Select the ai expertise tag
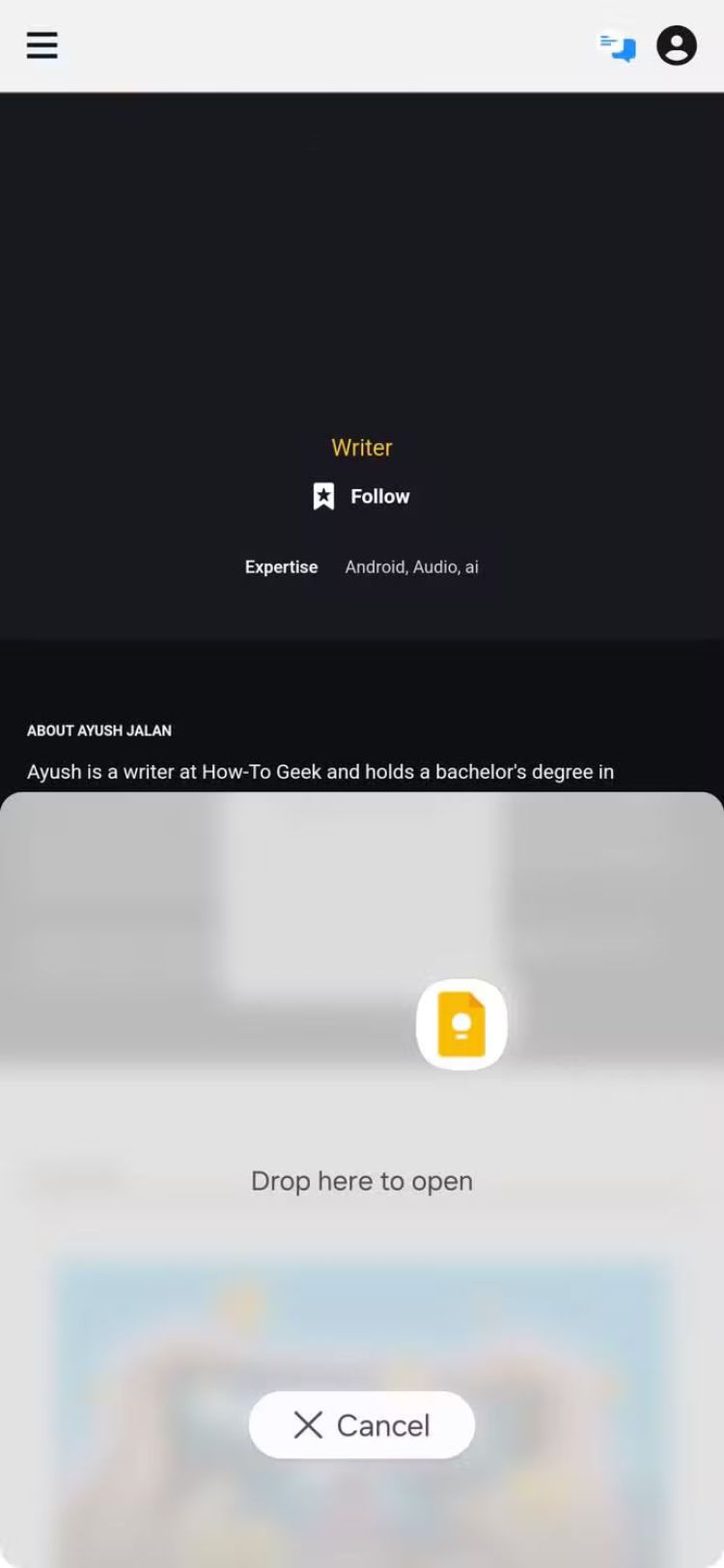Image resolution: width=724 pixels, height=1568 pixels. (x=472, y=567)
